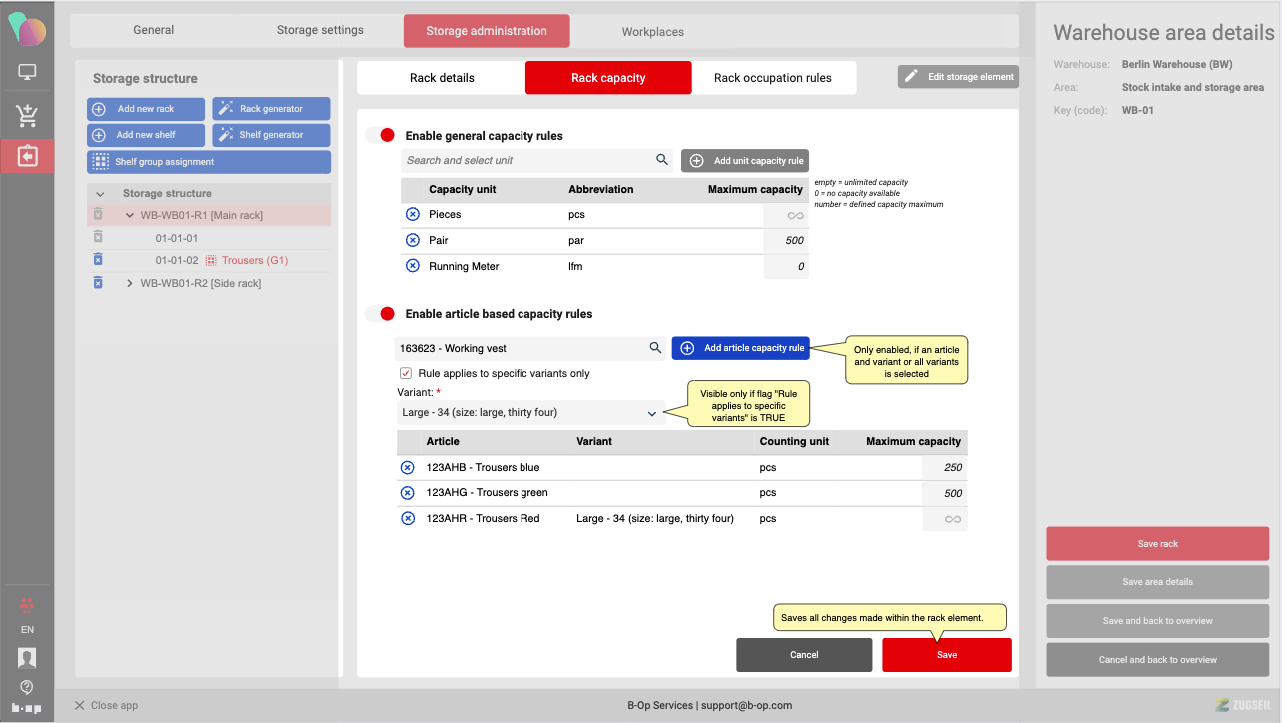Switch to the Rack details tab
Screen dimensions: 1282x723
pos(442,78)
